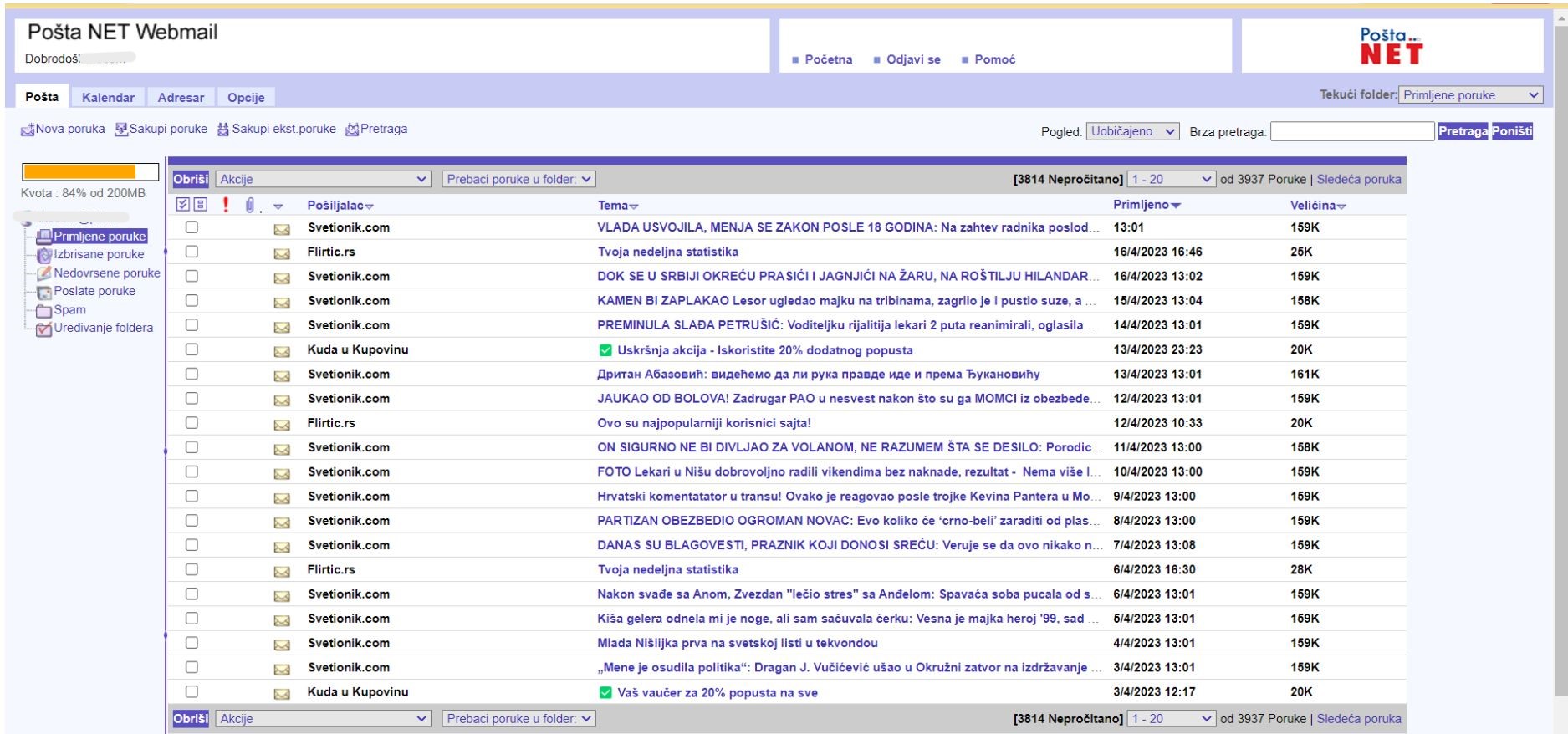Screen dimensions: 1568x734
Task: Click envelope icon of PREMINULA SLAĐA PETRUŠIĆ message
Action: (x=282, y=327)
